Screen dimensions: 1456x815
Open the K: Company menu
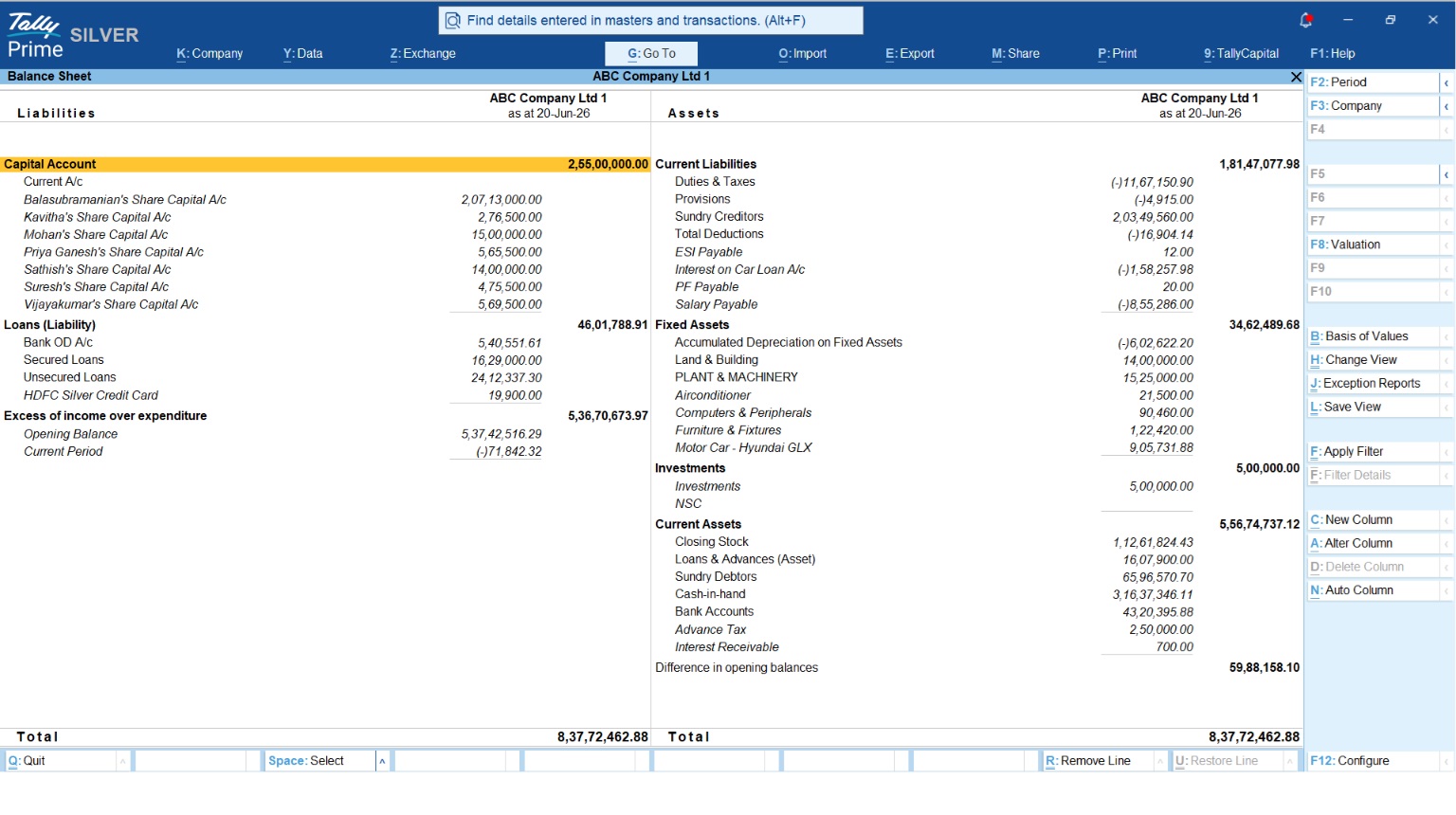[209, 54]
